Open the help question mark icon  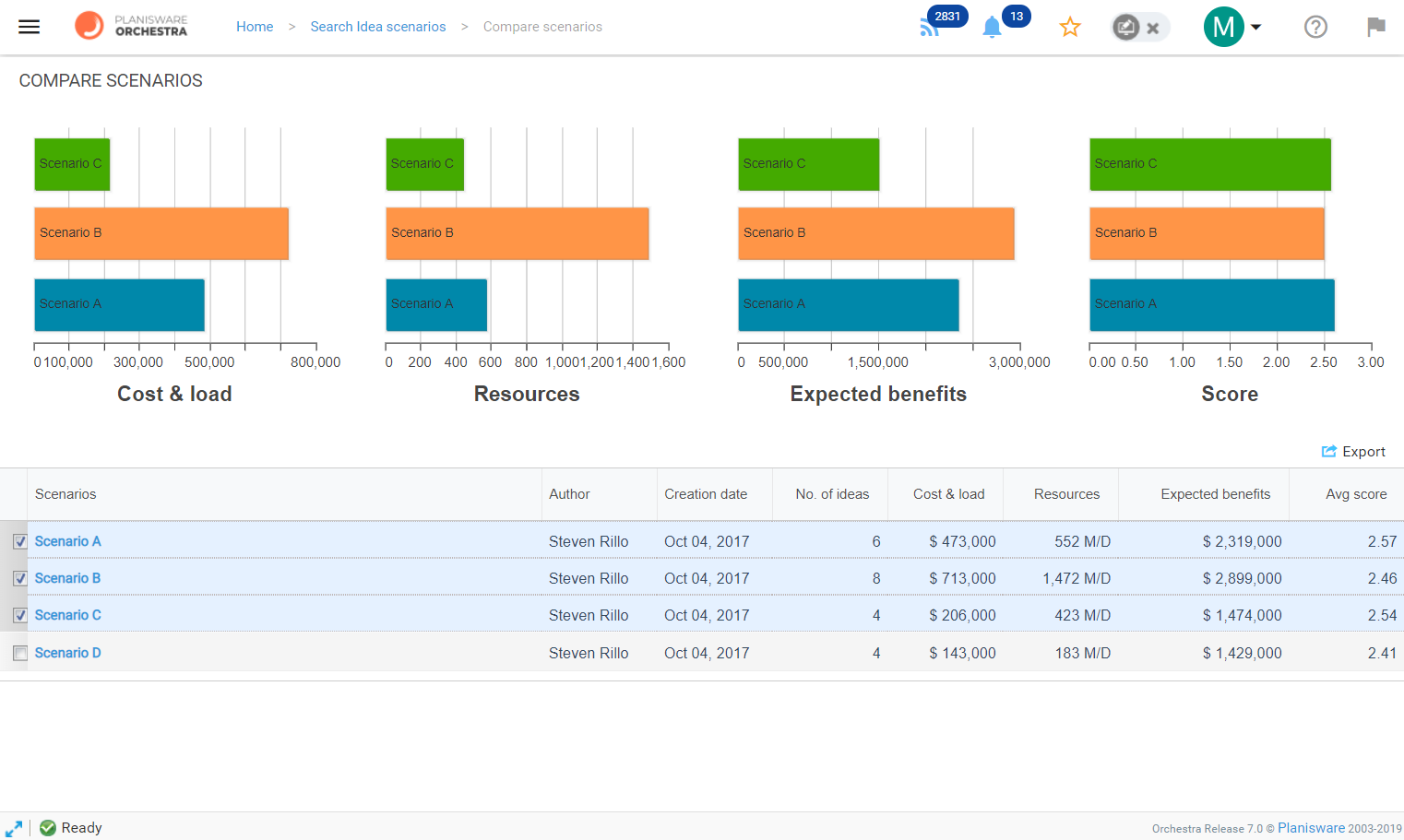pyautogui.click(x=1315, y=27)
